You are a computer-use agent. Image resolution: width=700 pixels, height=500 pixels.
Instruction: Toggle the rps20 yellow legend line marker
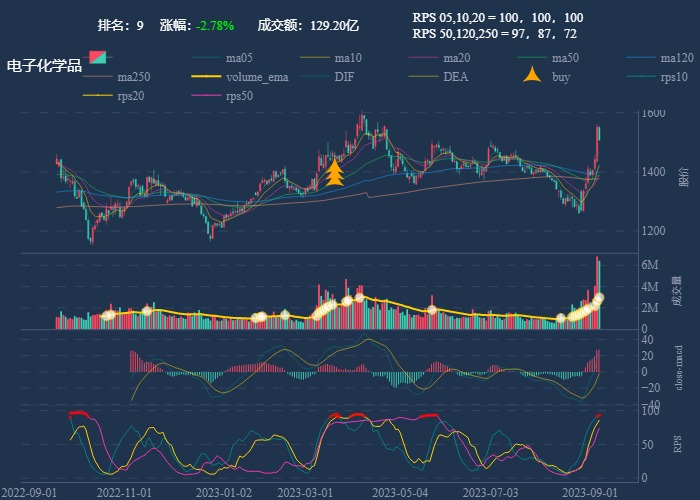96,96
